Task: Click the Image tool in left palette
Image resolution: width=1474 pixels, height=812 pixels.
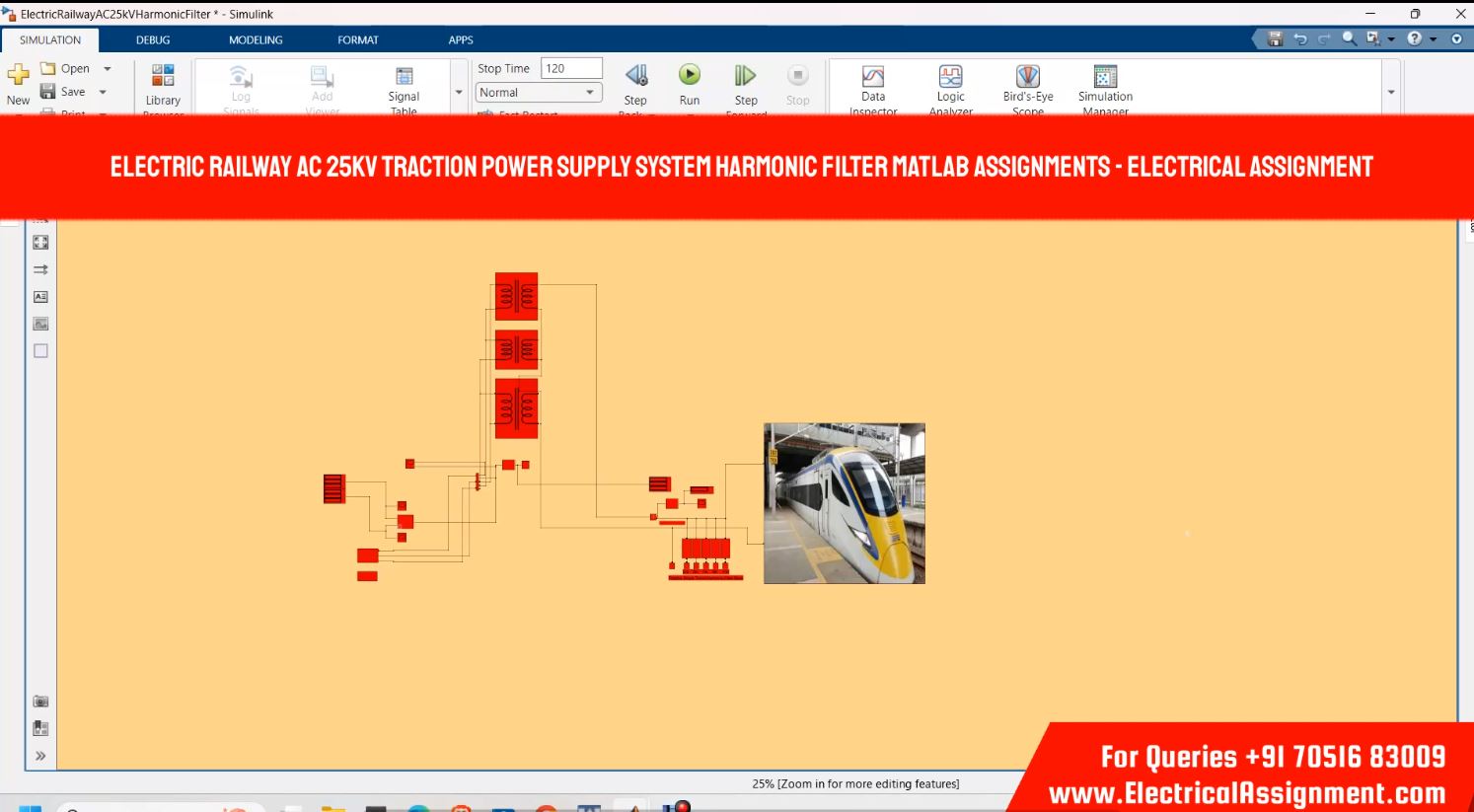Action: [x=40, y=324]
